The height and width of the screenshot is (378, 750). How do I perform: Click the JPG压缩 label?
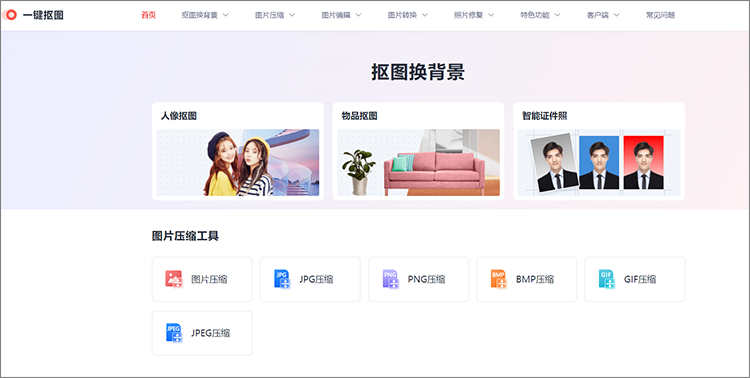tap(316, 279)
